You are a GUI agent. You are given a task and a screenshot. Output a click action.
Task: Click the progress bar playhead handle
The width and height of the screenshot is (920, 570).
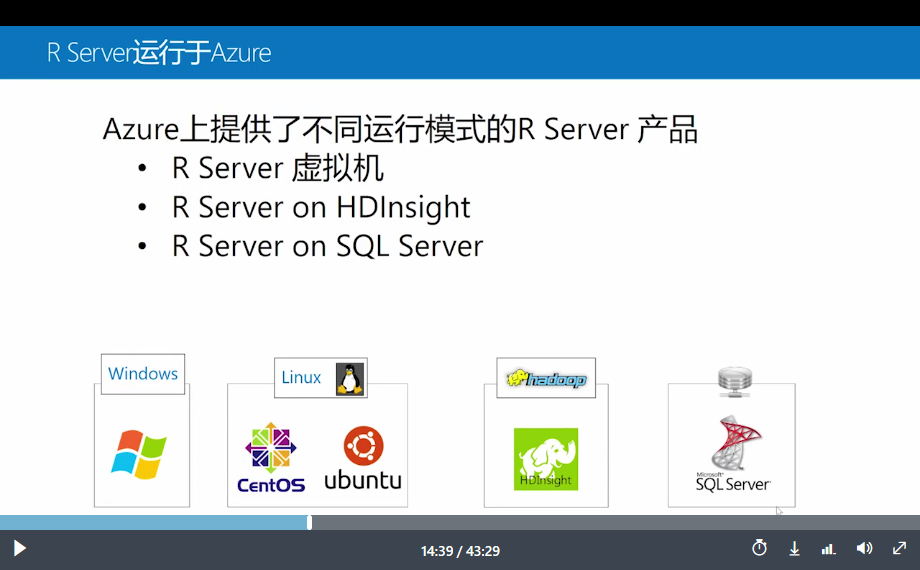click(309, 522)
